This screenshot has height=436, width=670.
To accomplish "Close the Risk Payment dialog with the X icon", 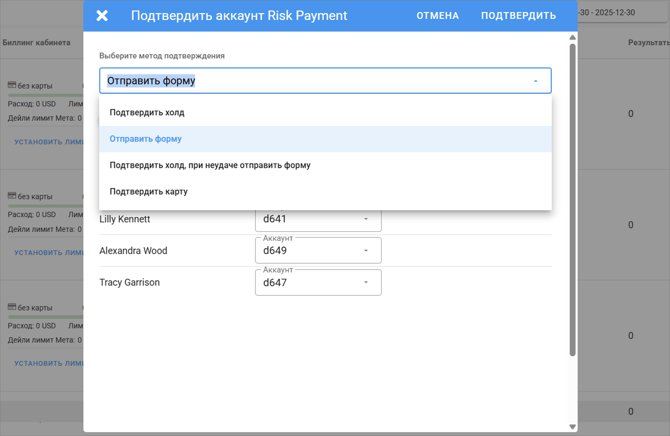I will pos(102,16).
